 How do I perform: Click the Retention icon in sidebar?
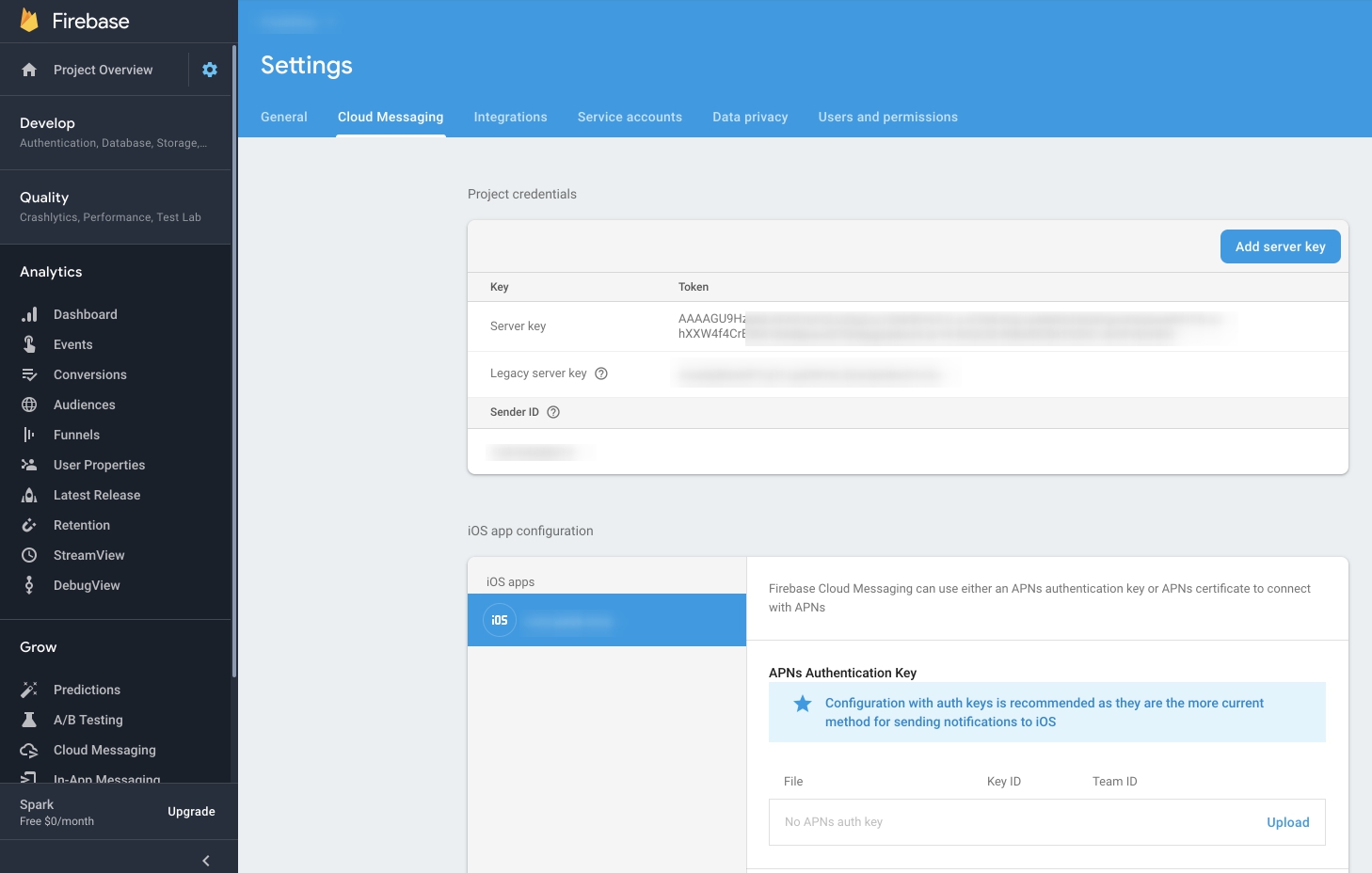(29, 525)
